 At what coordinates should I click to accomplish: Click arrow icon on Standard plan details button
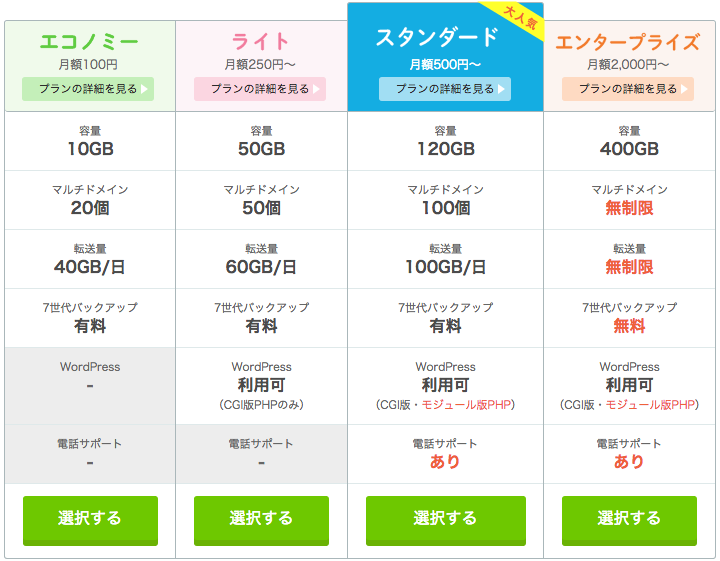(501, 89)
